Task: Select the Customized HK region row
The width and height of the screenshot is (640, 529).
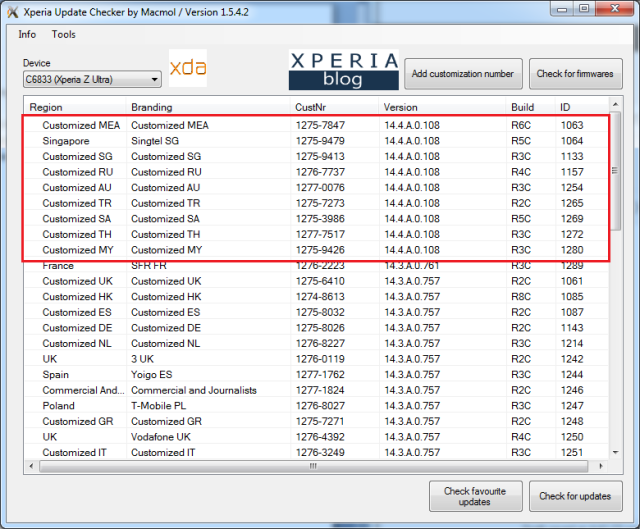Action: pyautogui.click(x=316, y=297)
